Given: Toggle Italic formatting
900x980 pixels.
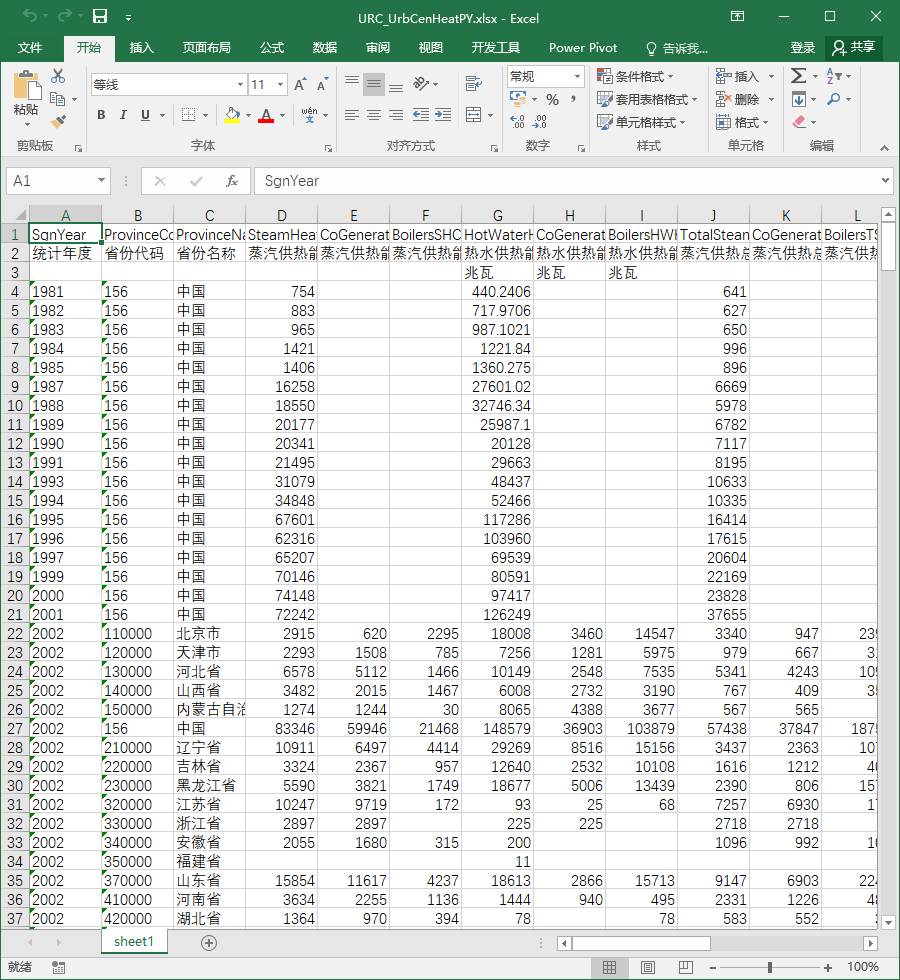Looking at the screenshot, I should pyautogui.click(x=123, y=115).
